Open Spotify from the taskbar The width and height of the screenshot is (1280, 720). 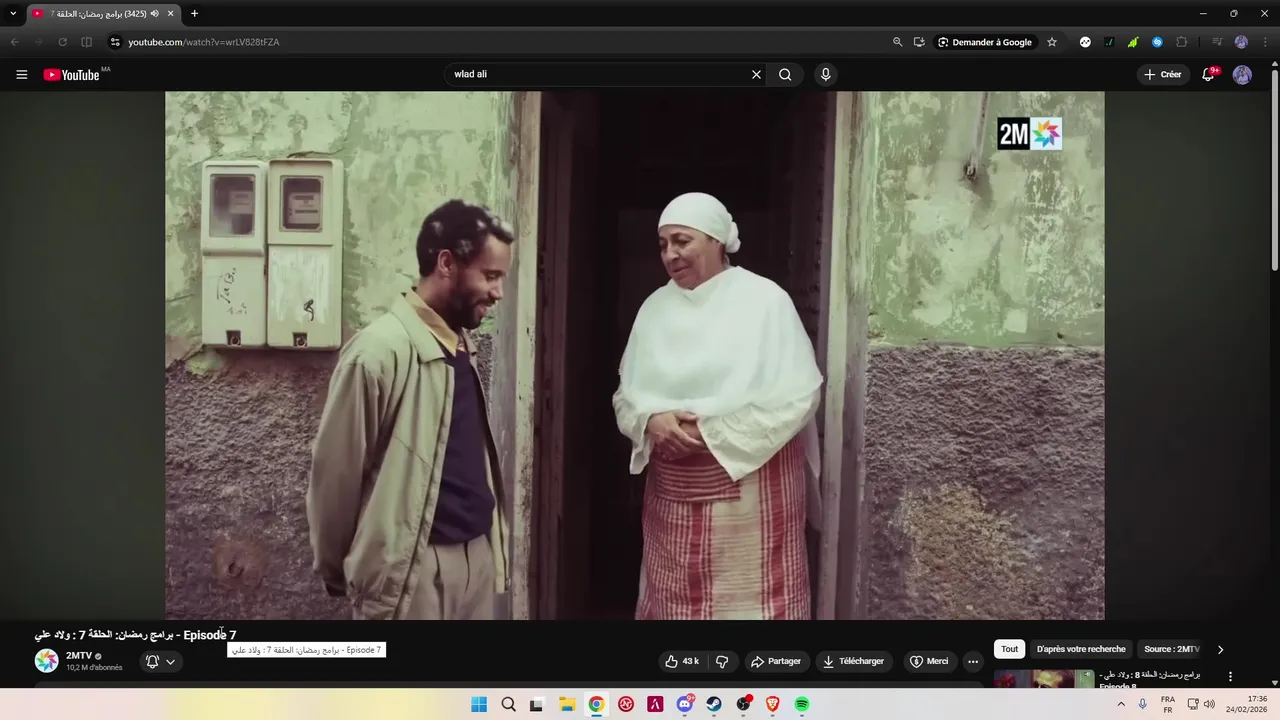(801, 704)
